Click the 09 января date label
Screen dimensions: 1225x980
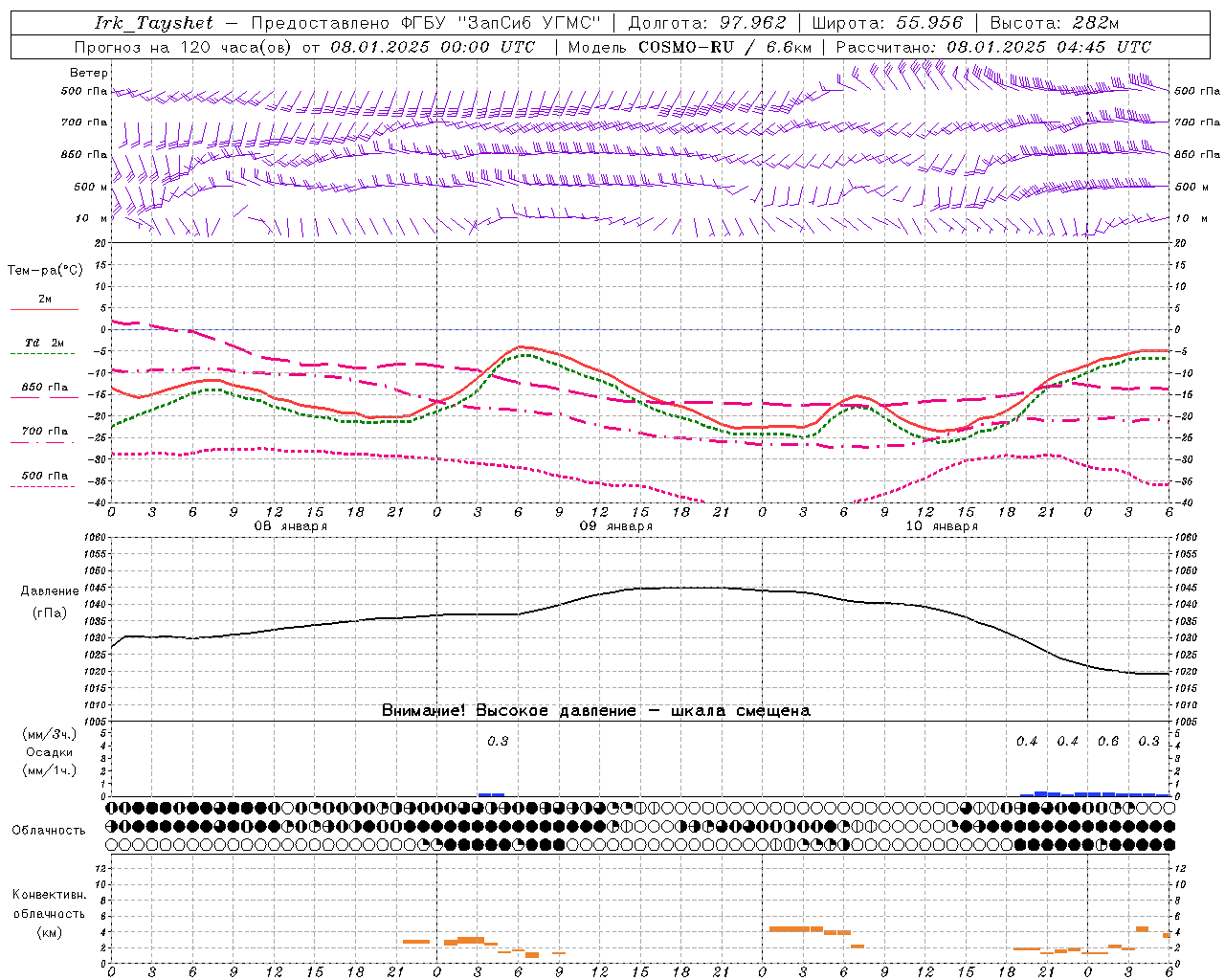pyautogui.click(x=616, y=526)
